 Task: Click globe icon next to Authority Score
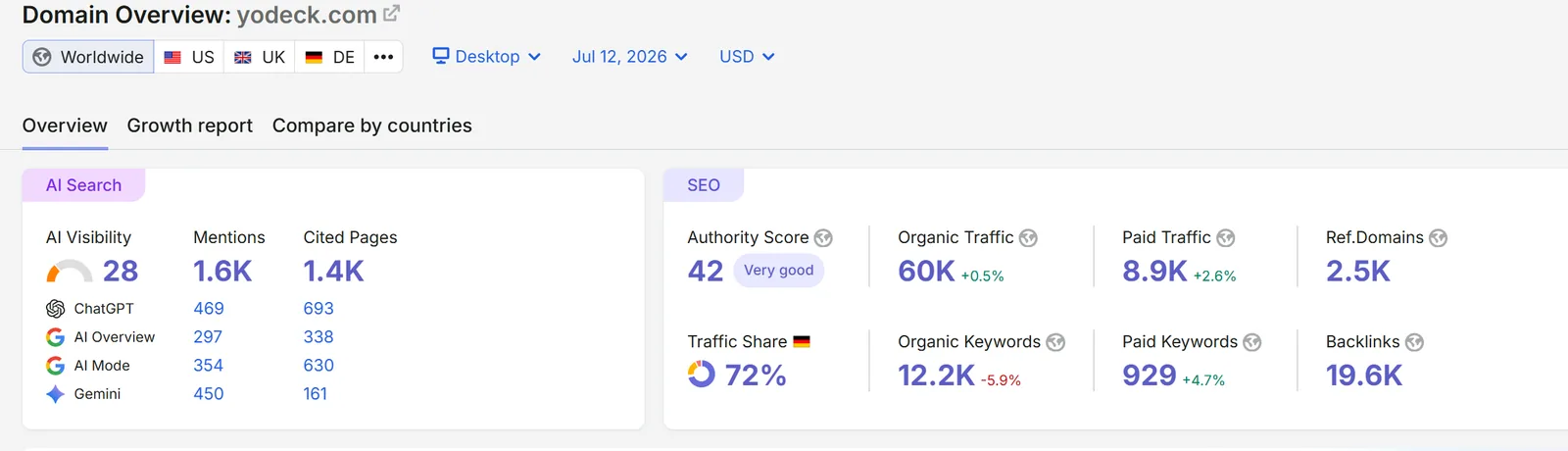pyautogui.click(x=823, y=238)
